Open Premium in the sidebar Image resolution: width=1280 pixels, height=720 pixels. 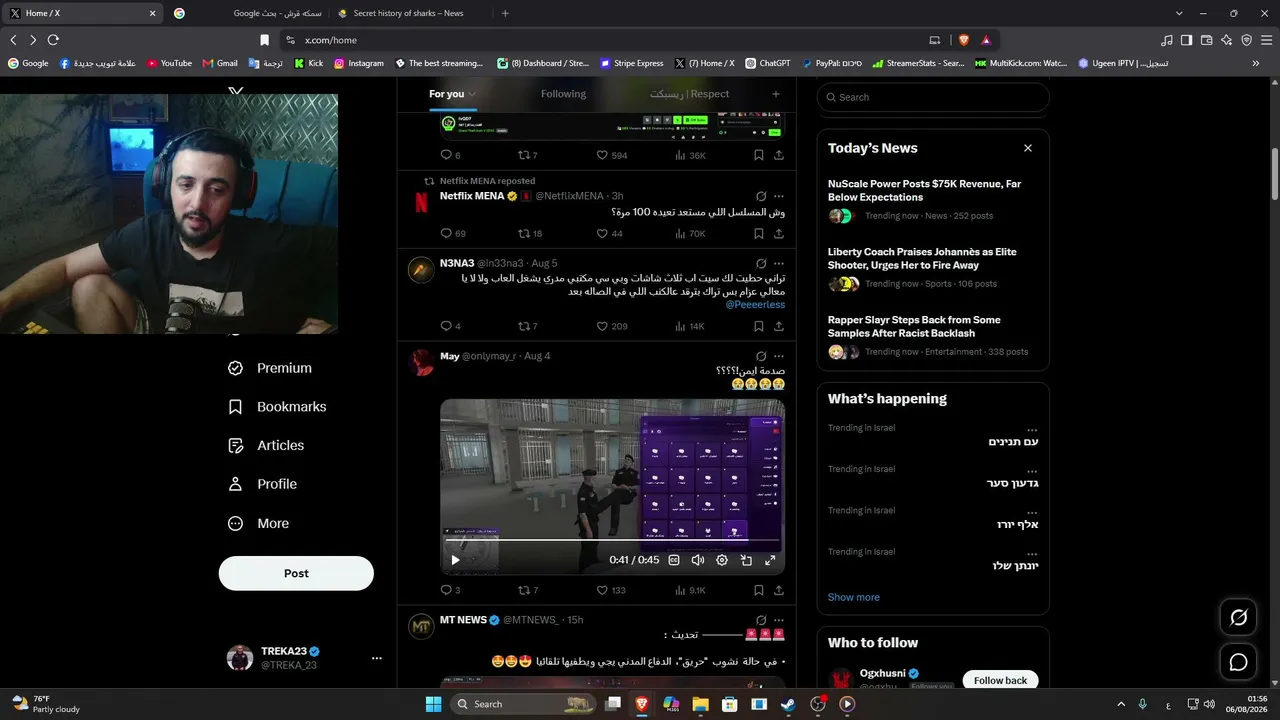pyautogui.click(x=270, y=368)
